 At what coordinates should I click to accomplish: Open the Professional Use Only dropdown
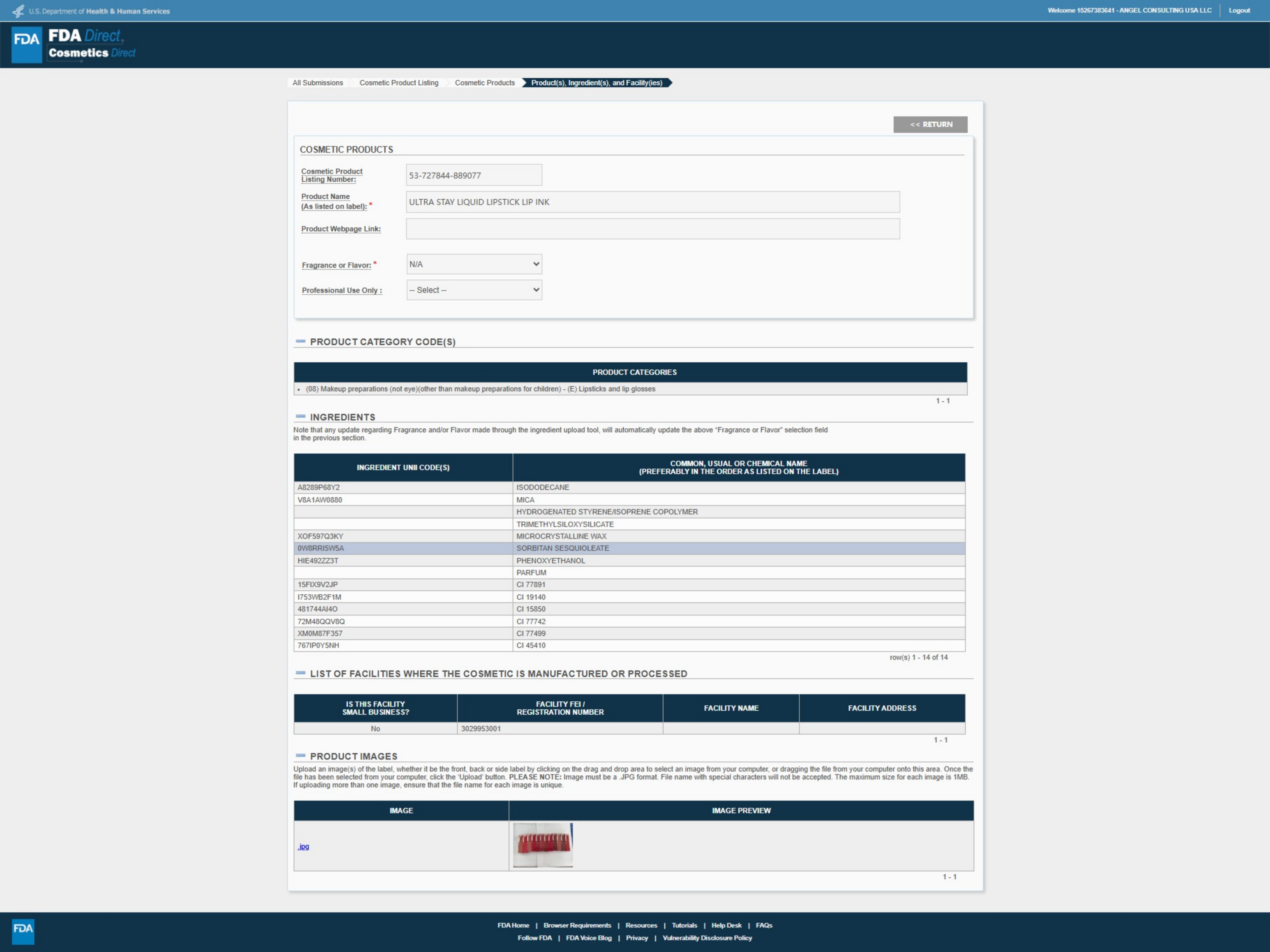point(474,290)
